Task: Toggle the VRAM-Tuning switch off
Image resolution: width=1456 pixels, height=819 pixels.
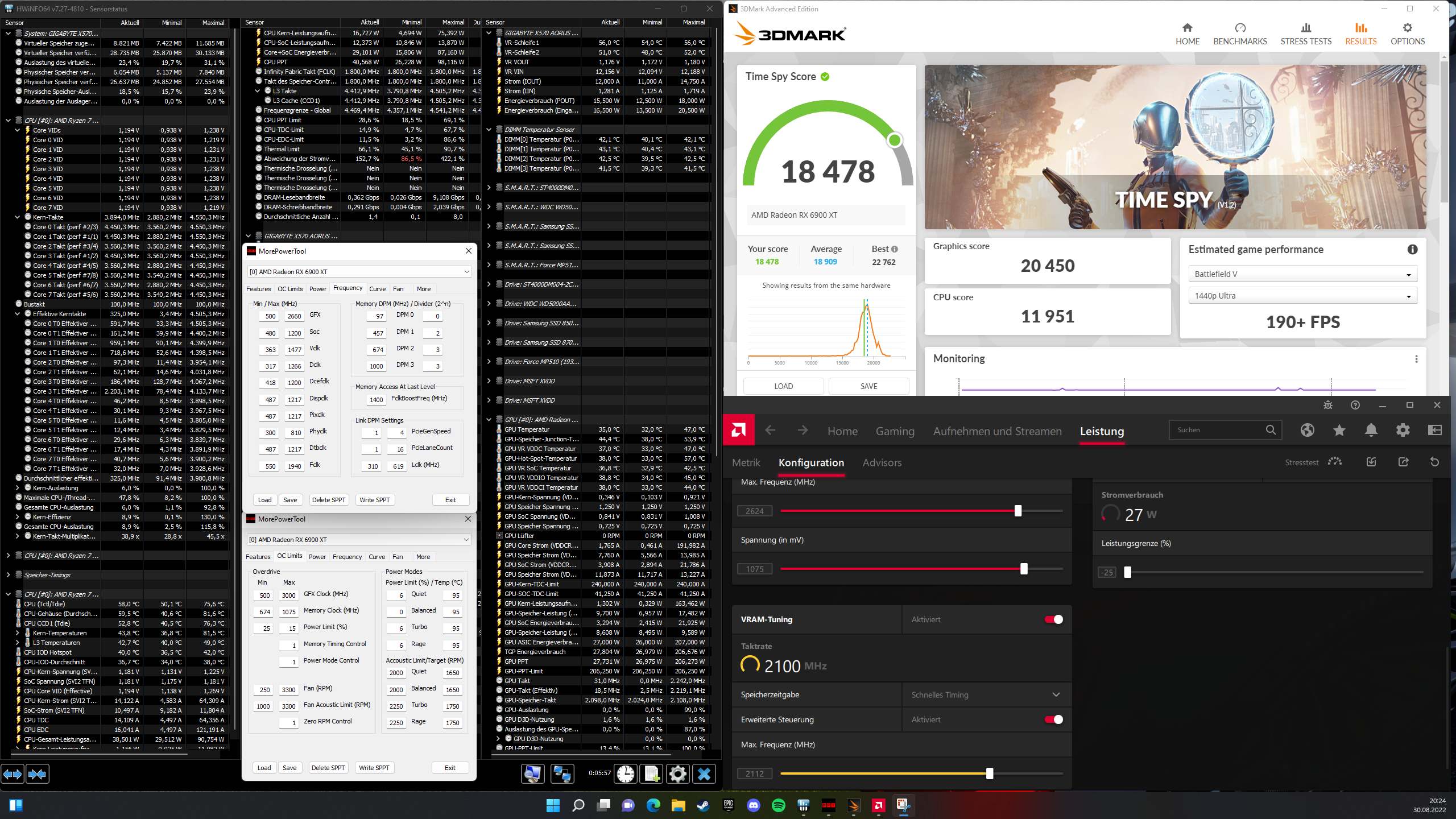Action: 1053,619
